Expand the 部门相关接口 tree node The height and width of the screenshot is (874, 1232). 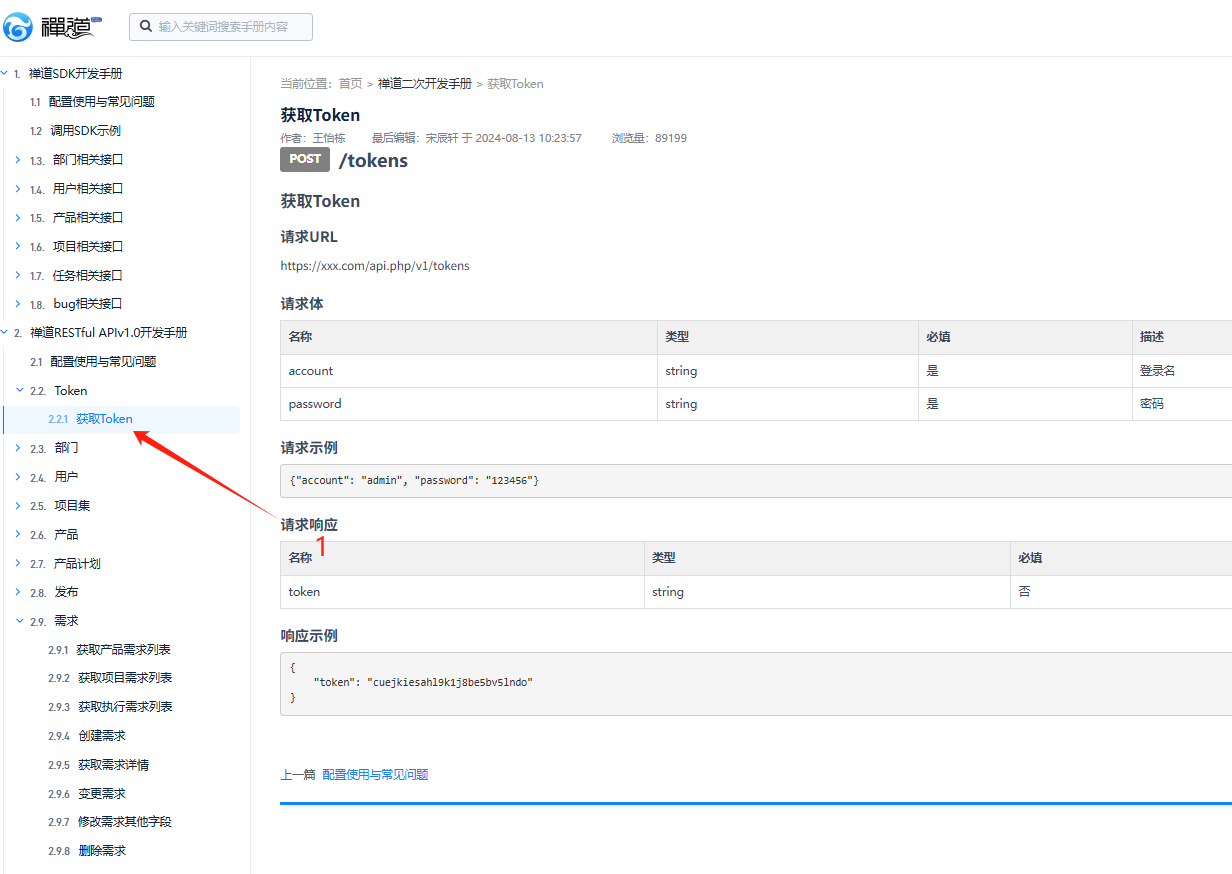click(x=18, y=160)
